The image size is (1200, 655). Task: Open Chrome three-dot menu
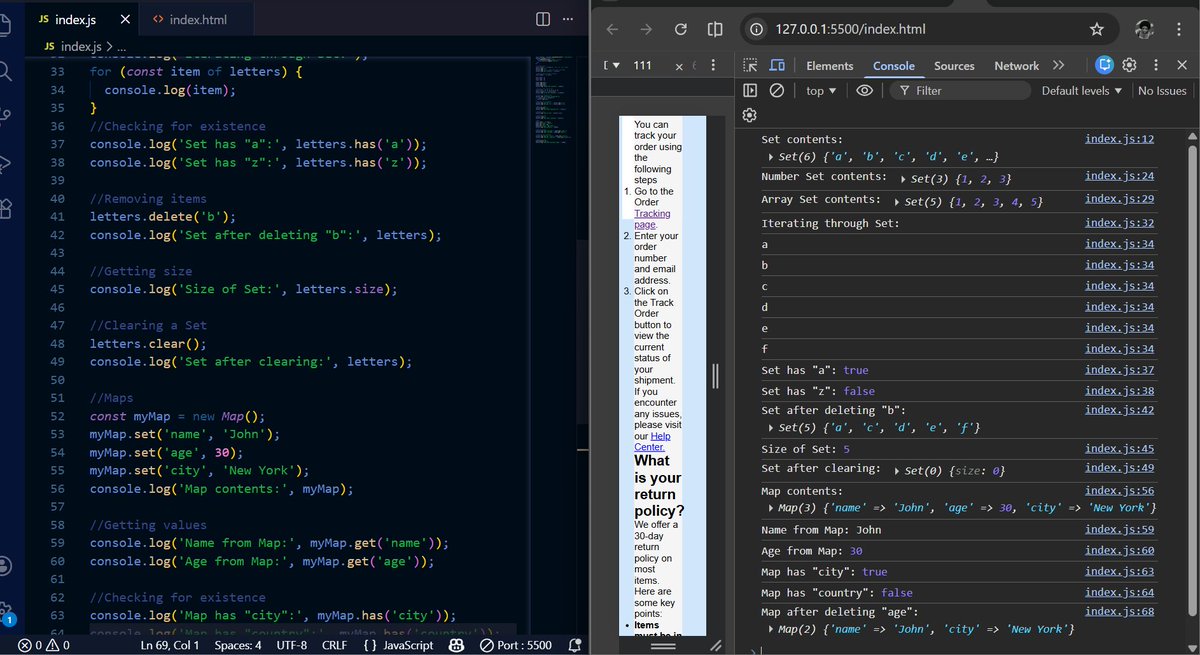tap(1180, 29)
